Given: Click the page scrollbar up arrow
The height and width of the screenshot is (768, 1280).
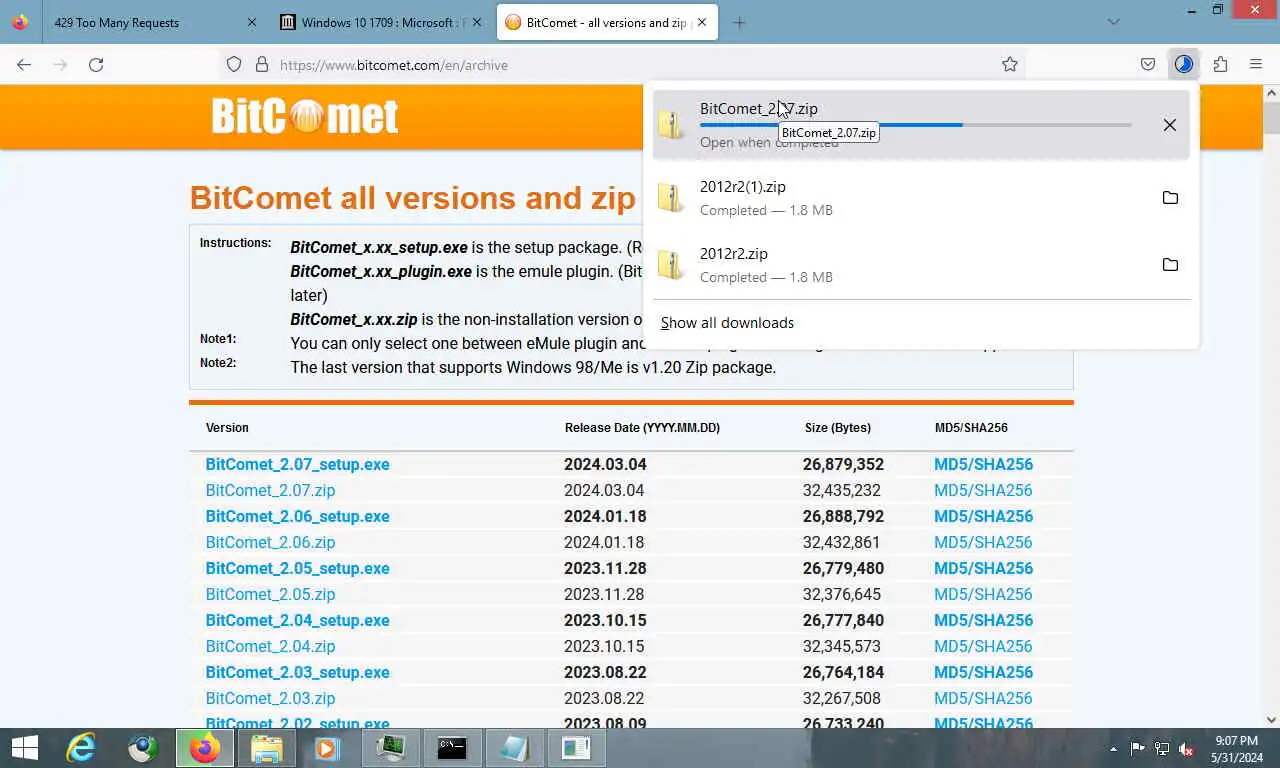Looking at the screenshot, I should (1271, 92).
